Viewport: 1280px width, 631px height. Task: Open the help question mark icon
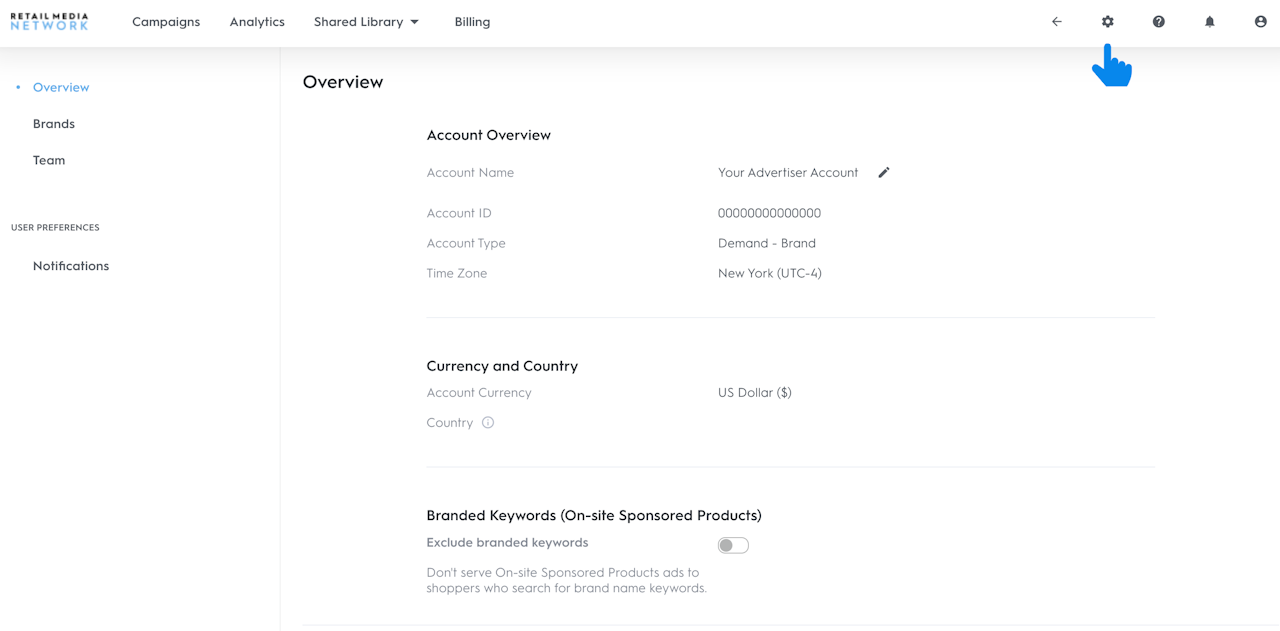pos(1159,22)
